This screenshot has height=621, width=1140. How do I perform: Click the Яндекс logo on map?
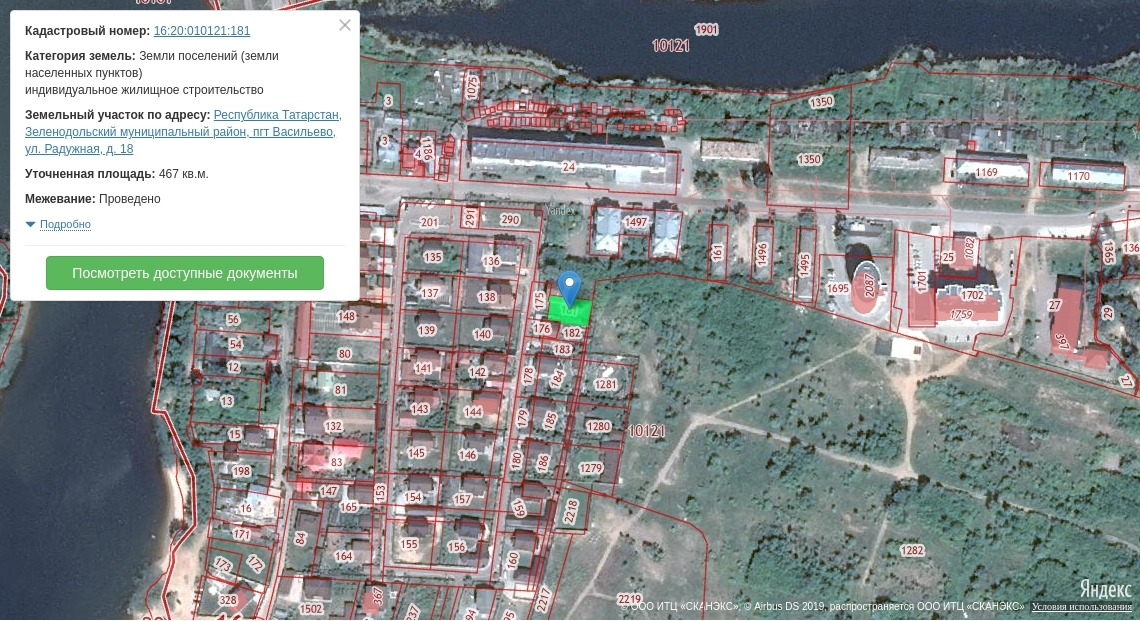click(x=1104, y=588)
